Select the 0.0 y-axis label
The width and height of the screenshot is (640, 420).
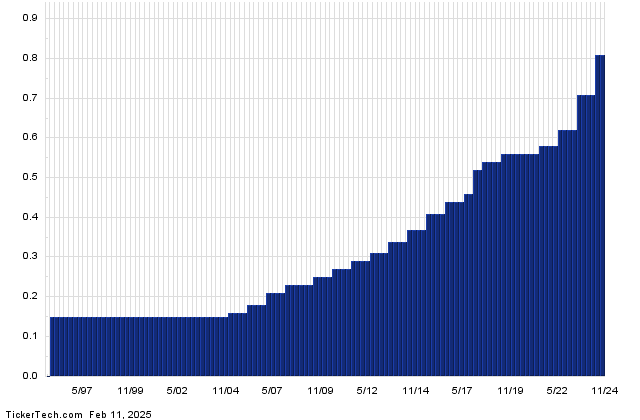[x=30, y=376]
